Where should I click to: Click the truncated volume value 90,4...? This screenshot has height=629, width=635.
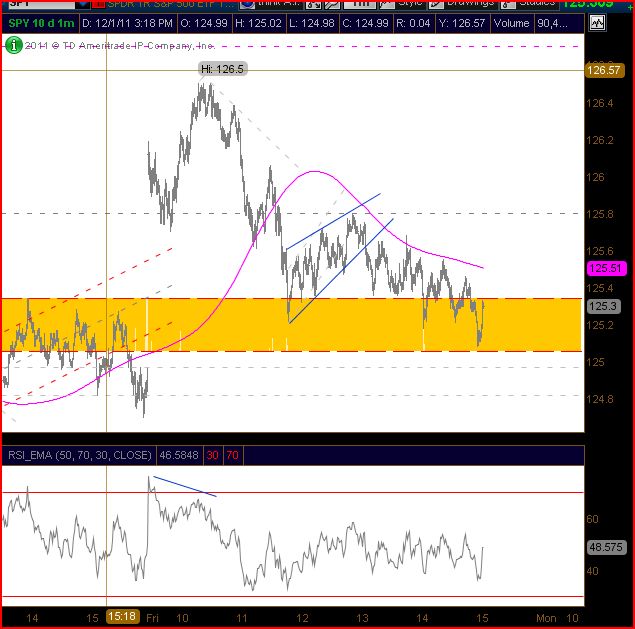552,23
